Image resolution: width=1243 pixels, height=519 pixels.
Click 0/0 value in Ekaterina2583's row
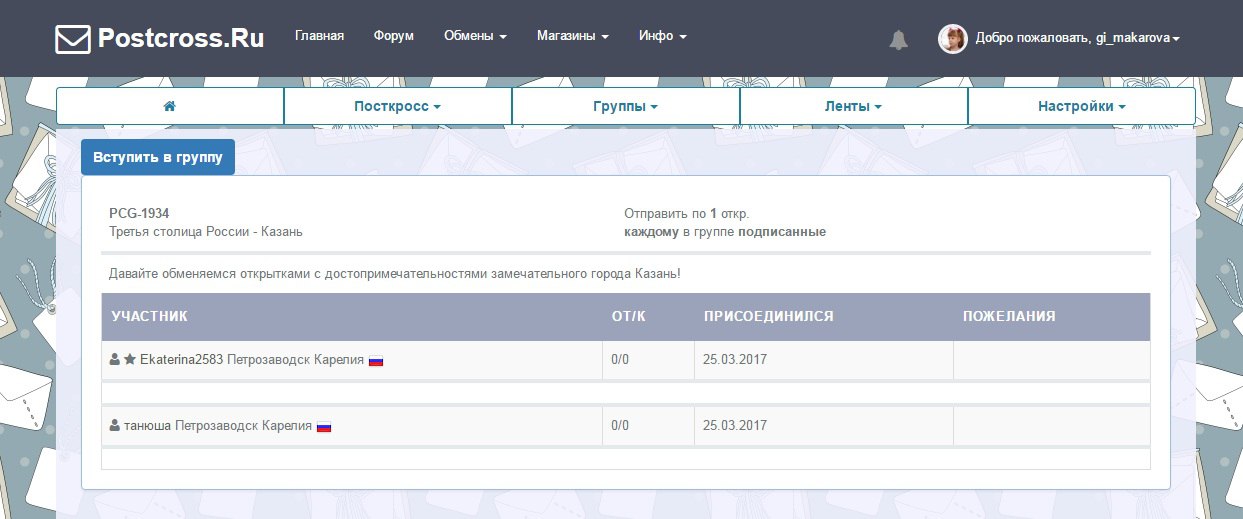pyautogui.click(x=620, y=359)
